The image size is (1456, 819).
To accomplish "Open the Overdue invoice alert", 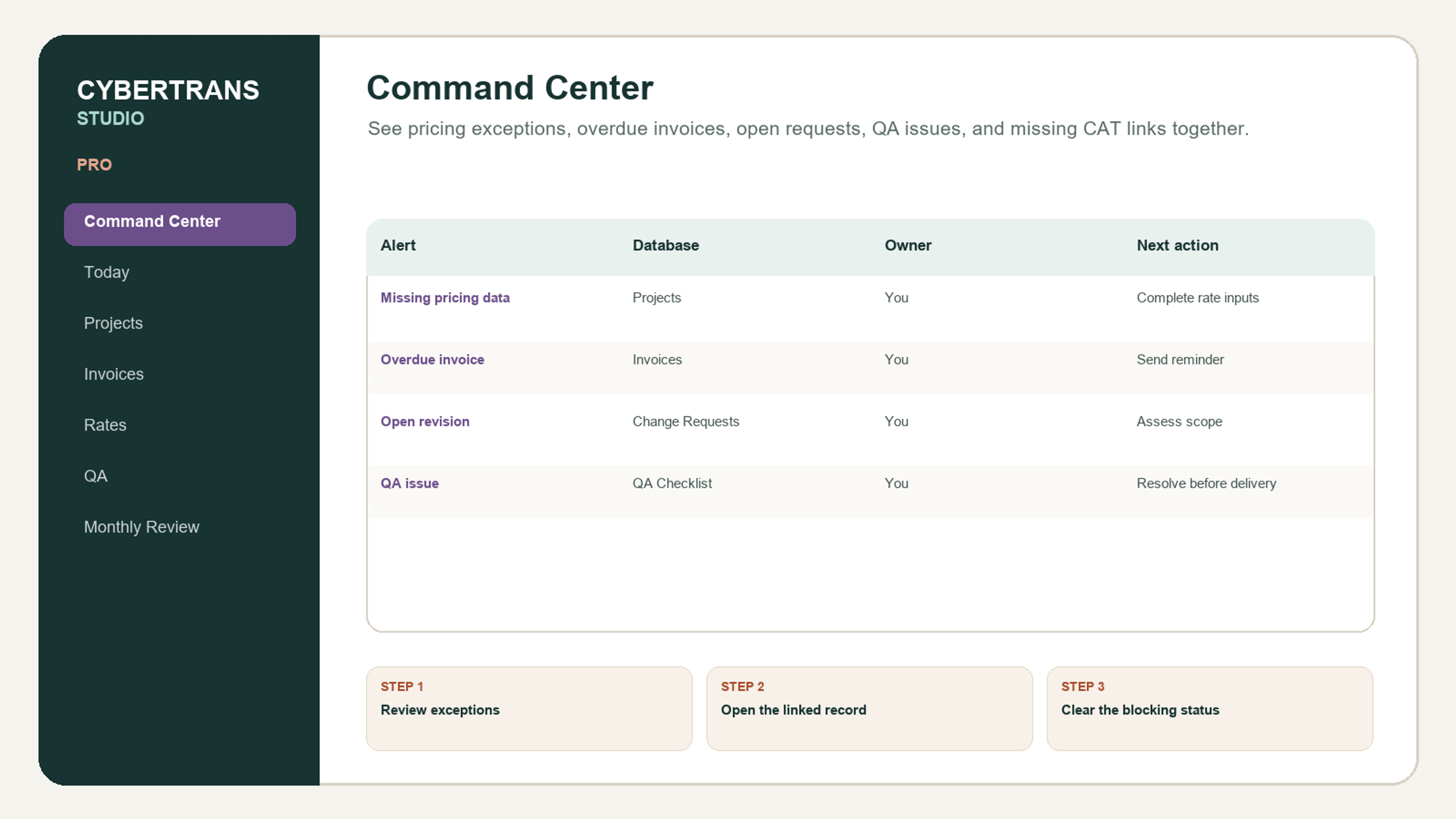I will (x=432, y=359).
